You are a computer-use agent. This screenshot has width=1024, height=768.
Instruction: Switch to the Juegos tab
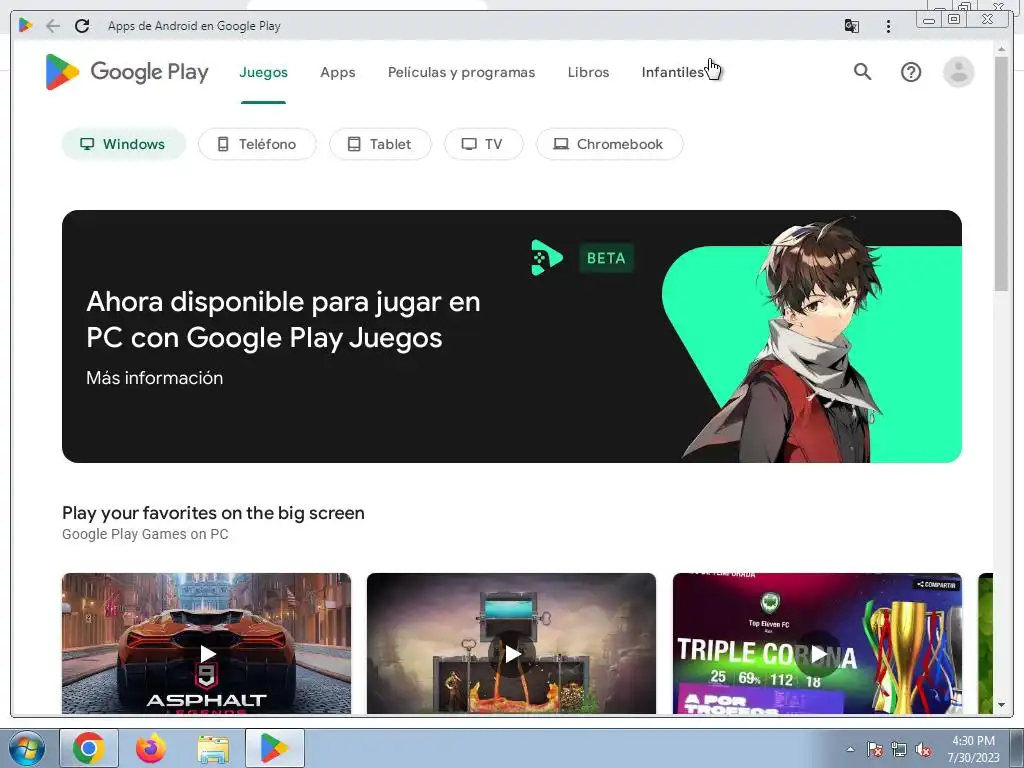tap(263, 72)
